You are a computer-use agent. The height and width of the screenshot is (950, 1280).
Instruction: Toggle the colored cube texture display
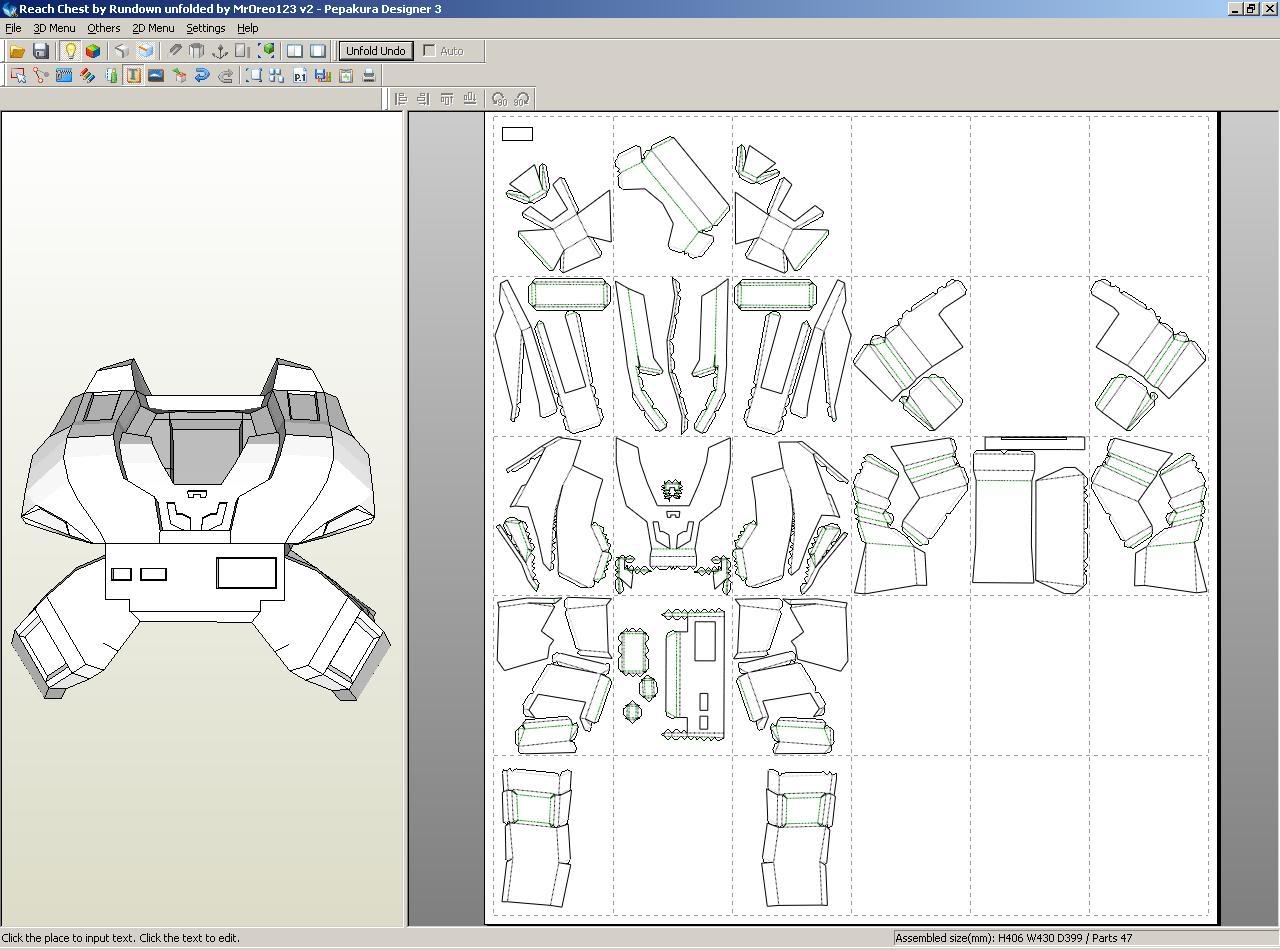click(x=93, y=51)
